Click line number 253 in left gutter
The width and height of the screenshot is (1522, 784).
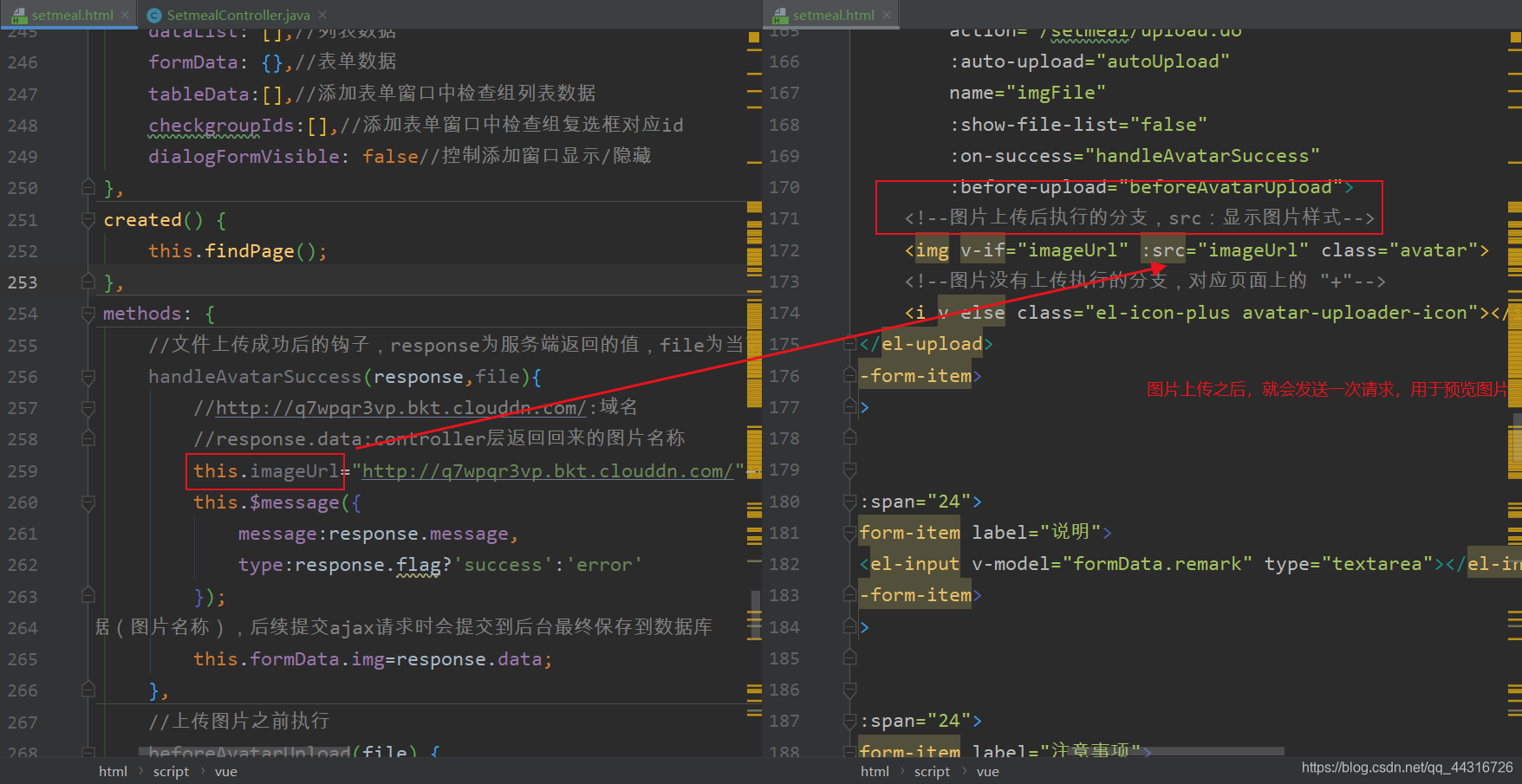click(23, 282)
